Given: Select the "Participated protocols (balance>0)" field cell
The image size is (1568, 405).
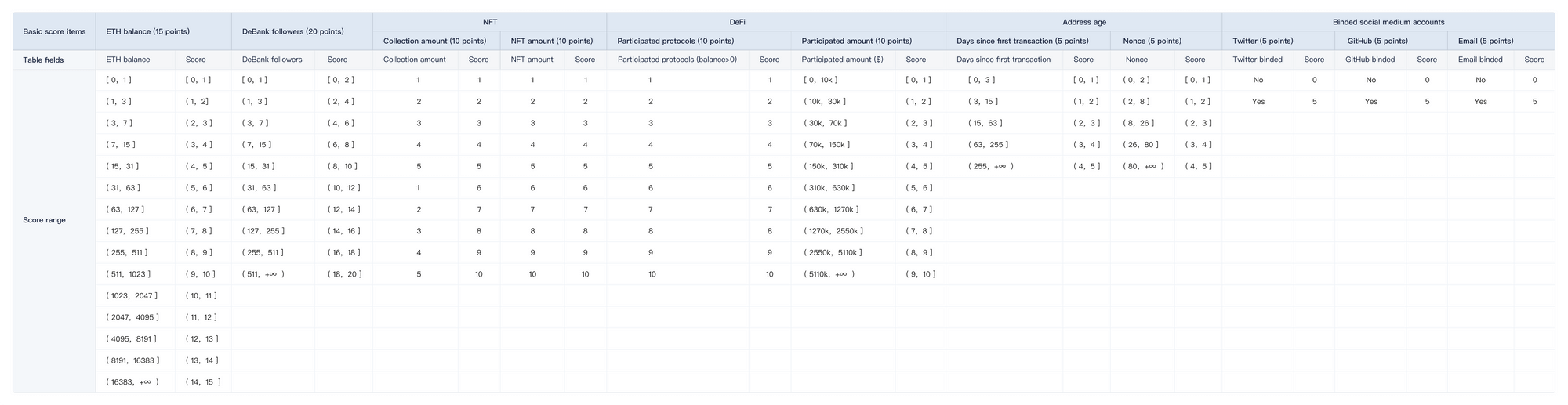Looking at the screenshot, I should click(677, 60).
